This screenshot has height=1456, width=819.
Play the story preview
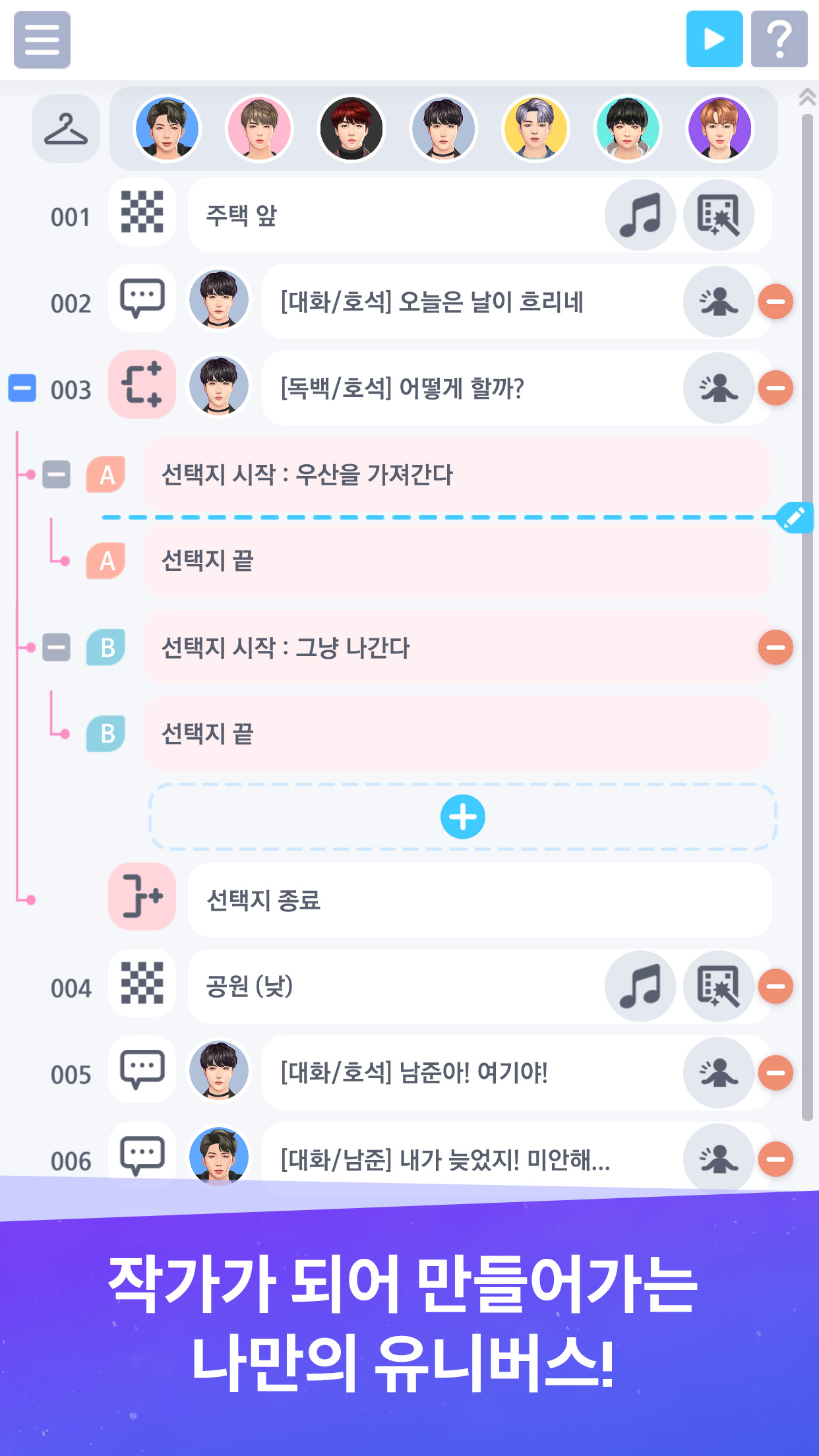[714, 39]
